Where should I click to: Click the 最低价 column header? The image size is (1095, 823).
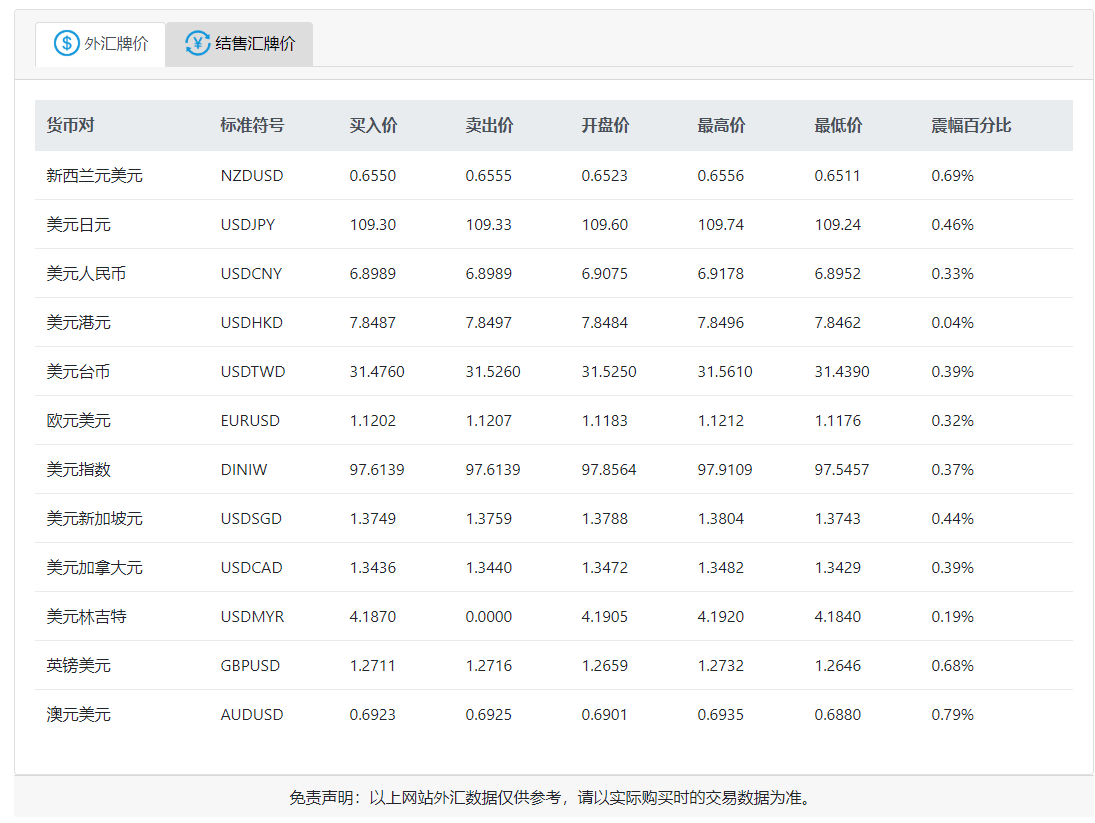tap(838, 126)
